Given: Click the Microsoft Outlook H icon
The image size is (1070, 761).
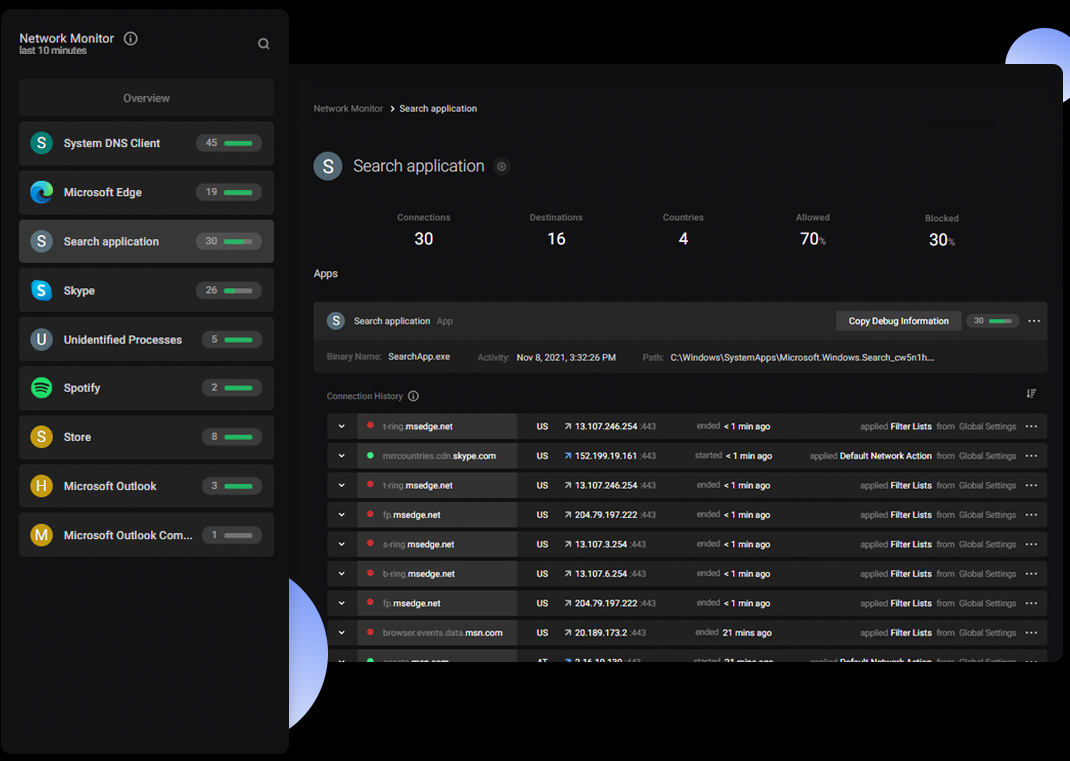Looking at the screenshot, I should pyautogui.click(x=42, y=486).
